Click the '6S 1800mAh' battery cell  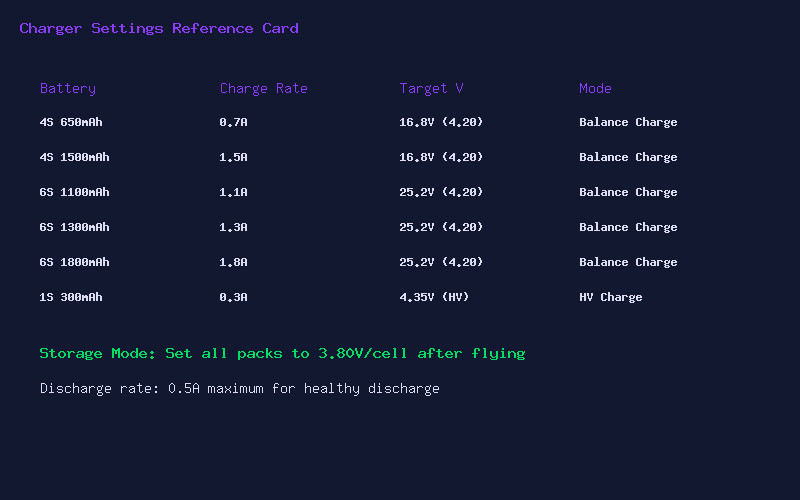[74, 262]
